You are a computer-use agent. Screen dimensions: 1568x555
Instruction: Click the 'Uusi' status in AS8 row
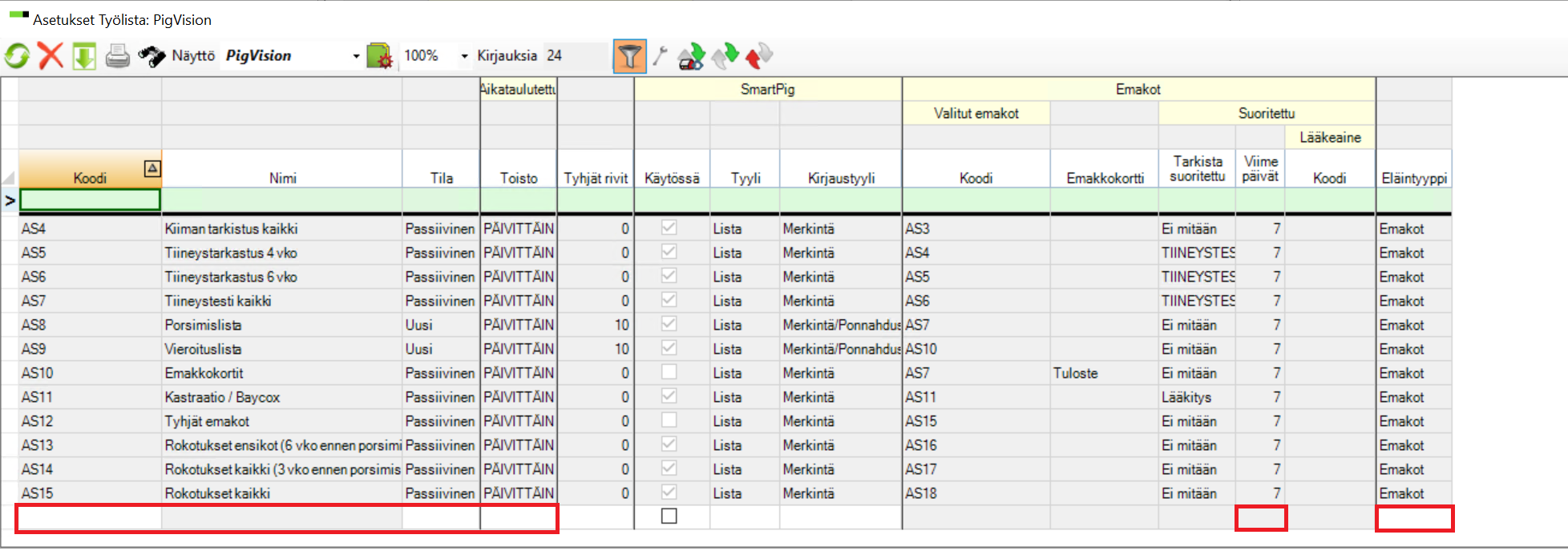[x=441, y=325]
